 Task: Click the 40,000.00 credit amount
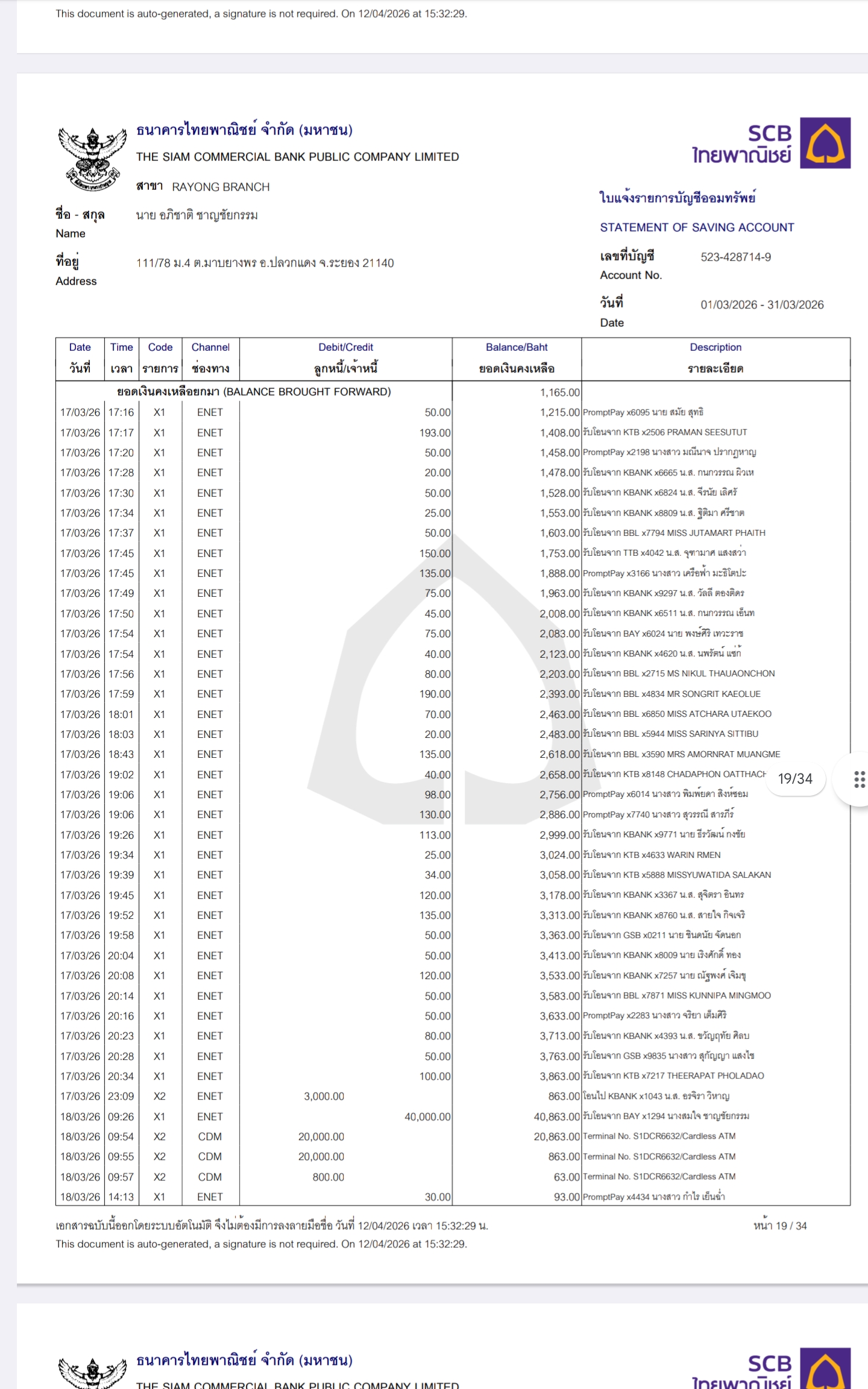click(427, 1117)
